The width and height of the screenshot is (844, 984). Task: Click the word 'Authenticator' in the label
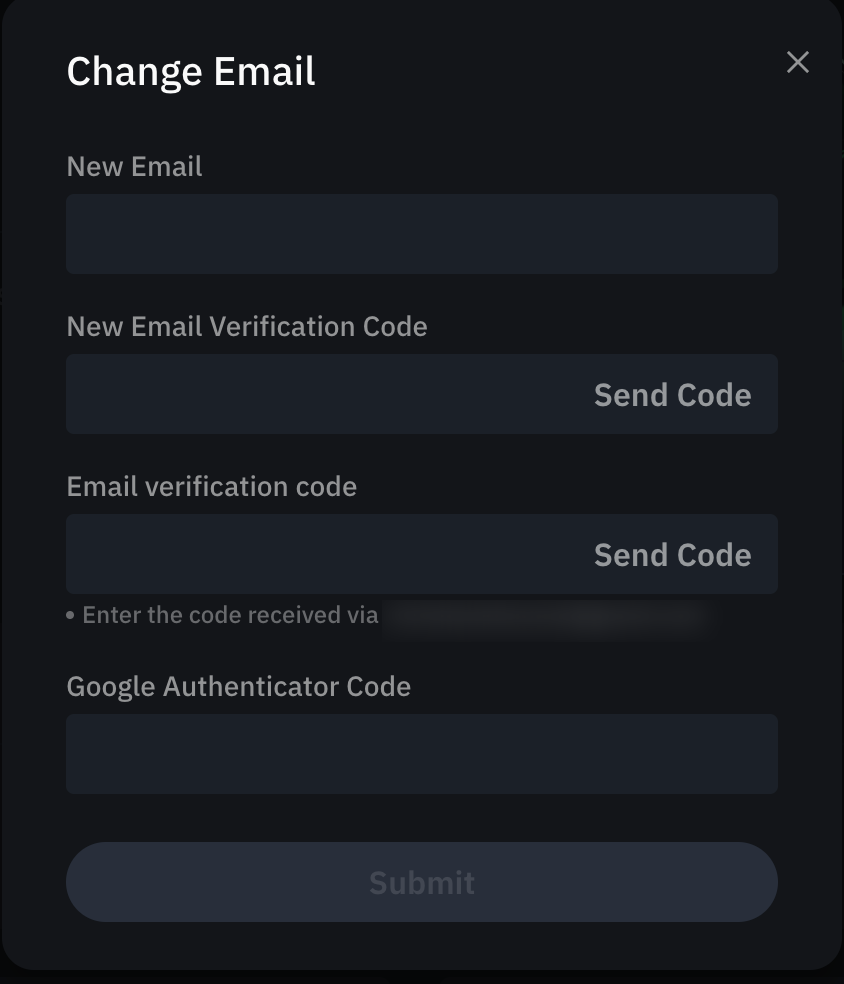pos(251,687)
